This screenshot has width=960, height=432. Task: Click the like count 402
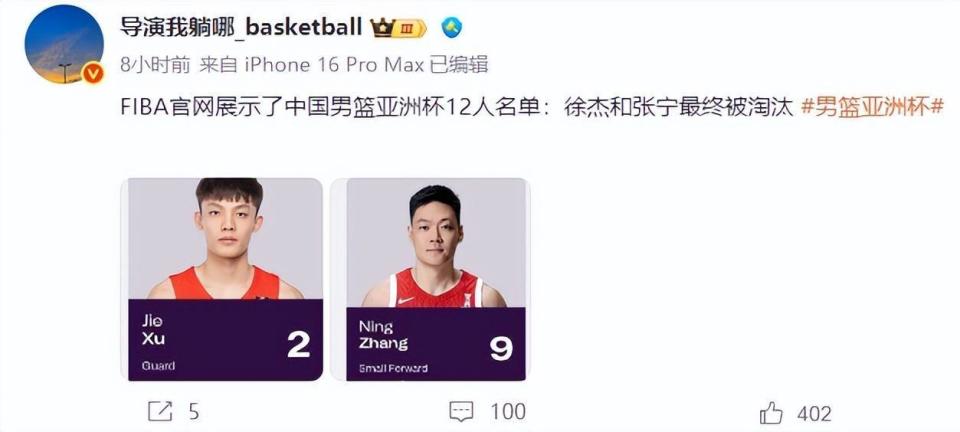pyautogui.click(x=814, y=414)
